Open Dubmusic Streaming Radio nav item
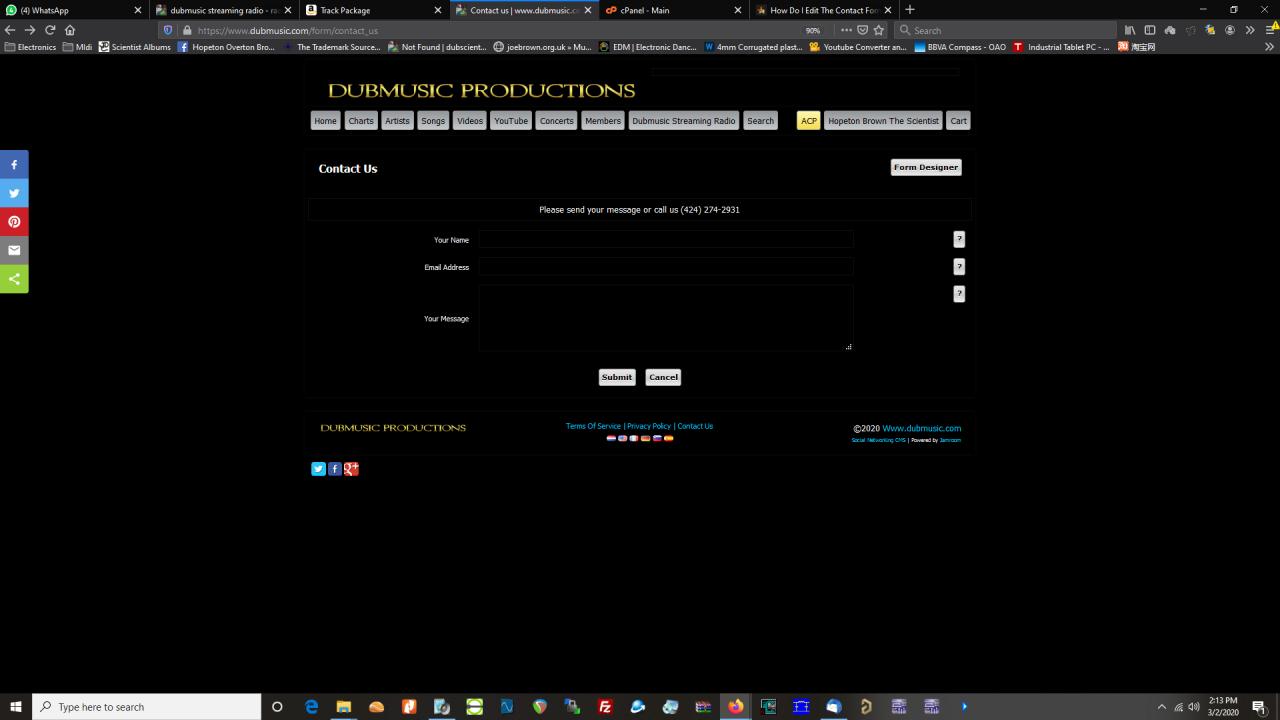The width and height of the screenshot is (1280, 720). (x=684, y=121)
